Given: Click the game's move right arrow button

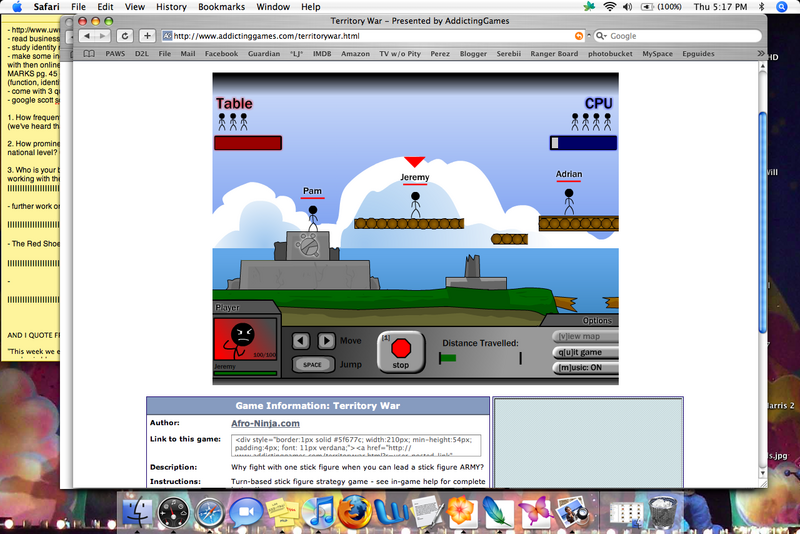Looking at the screenshot, I should point(327,341).
